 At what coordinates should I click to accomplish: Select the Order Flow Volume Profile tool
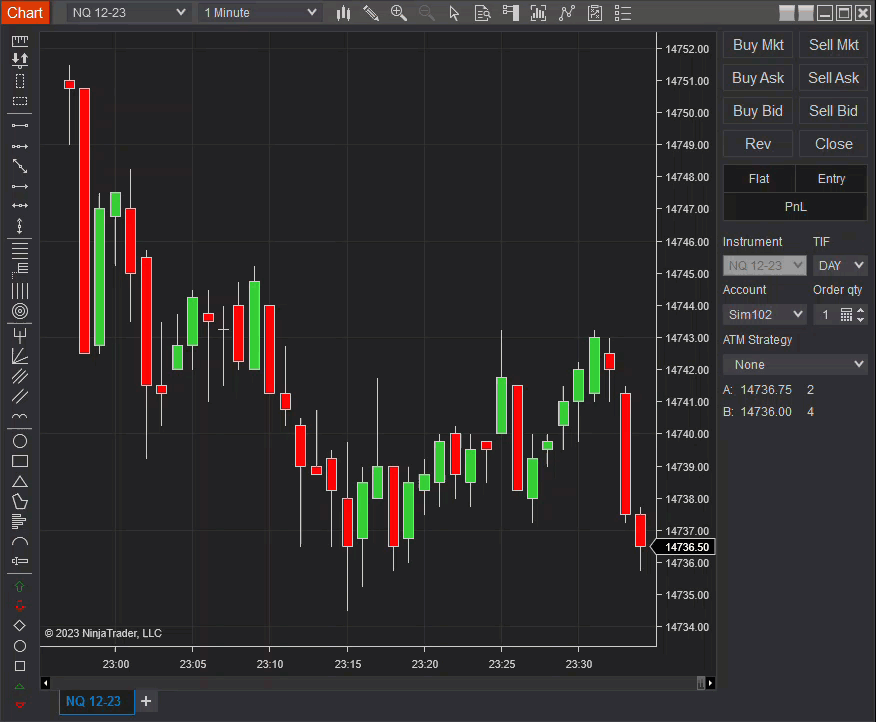(x=18, y=521)
